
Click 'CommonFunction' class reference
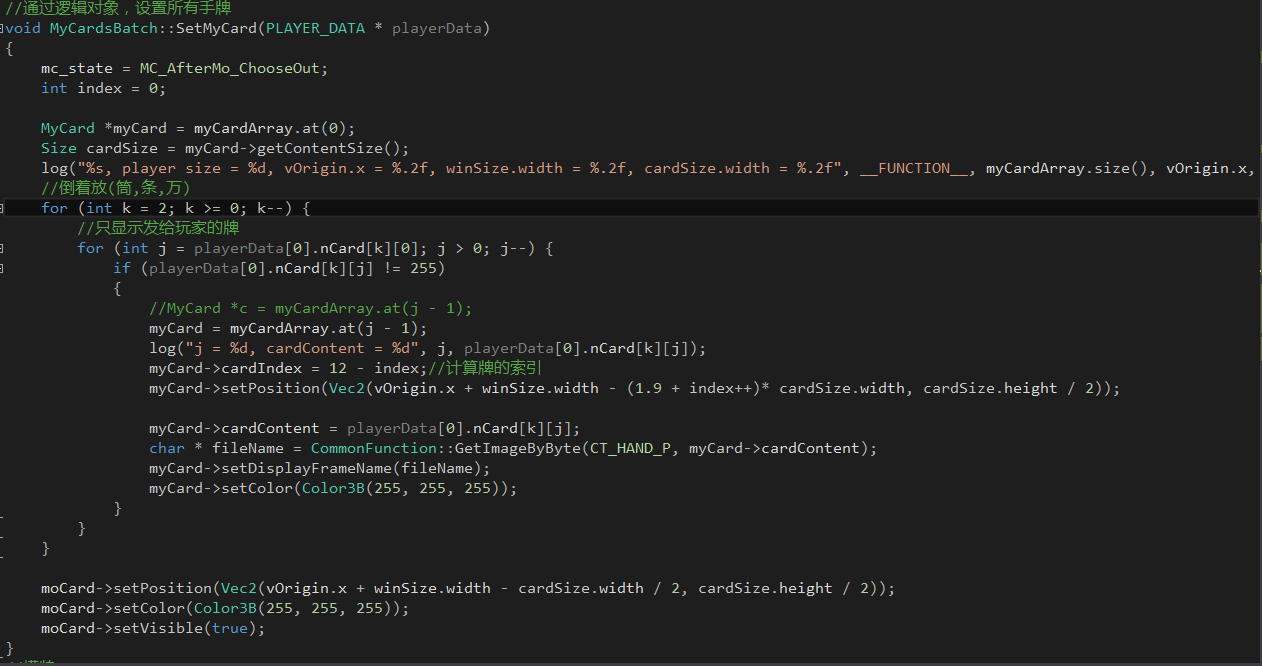point(374,448)
